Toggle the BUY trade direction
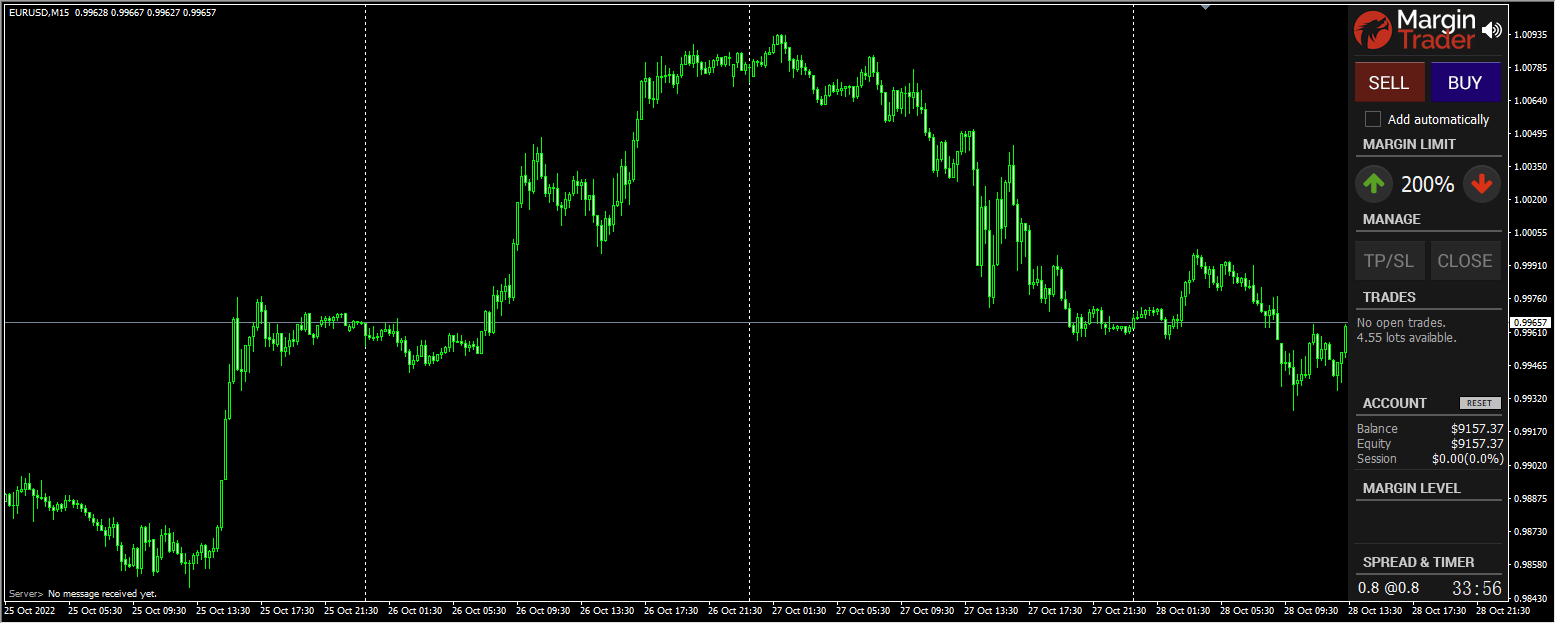 point(1466,82)
